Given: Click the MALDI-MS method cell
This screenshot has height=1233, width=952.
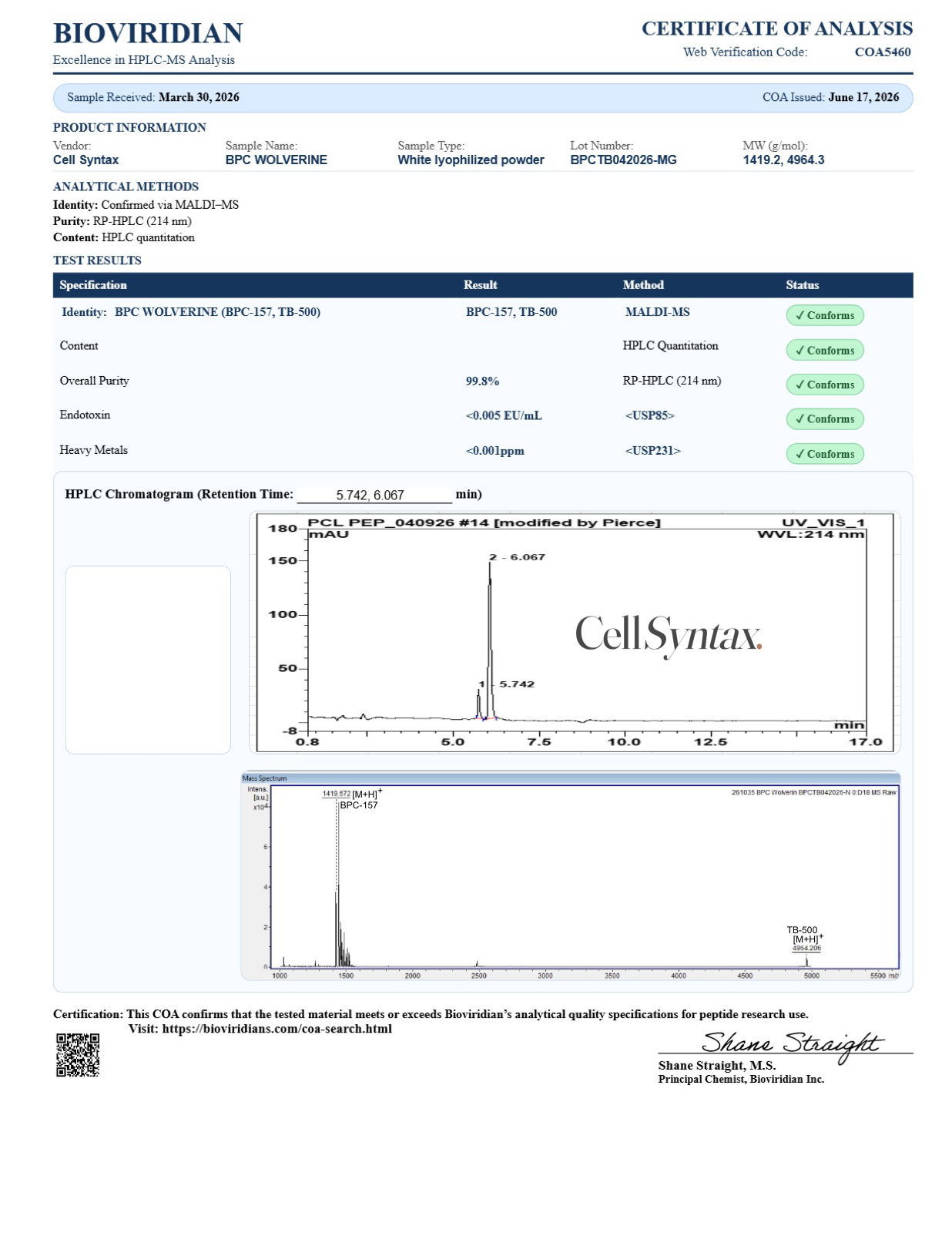Looking at the screenshot, I should [657, 312].
